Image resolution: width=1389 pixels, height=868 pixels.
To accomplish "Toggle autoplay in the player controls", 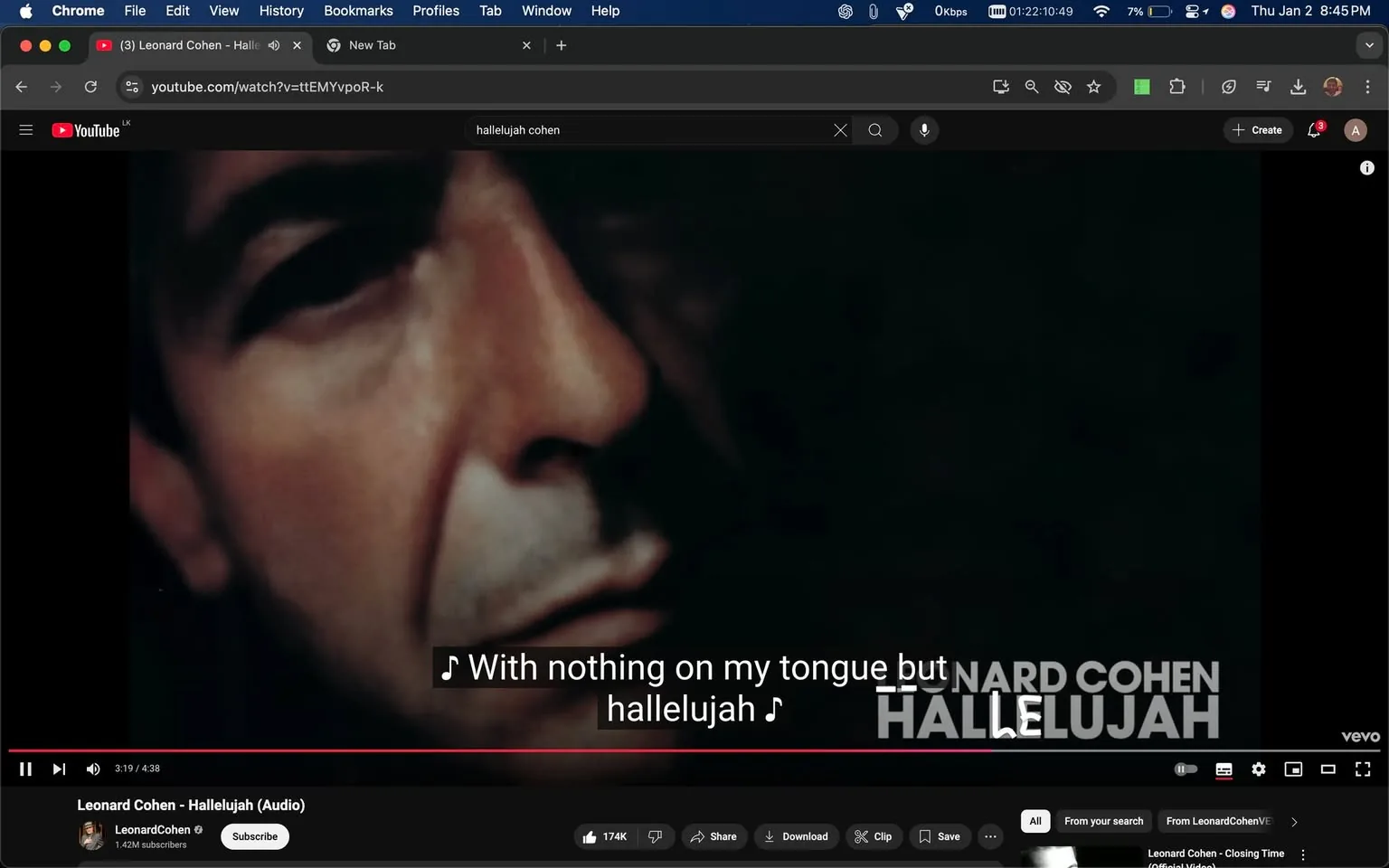I will coord(1185,769).
